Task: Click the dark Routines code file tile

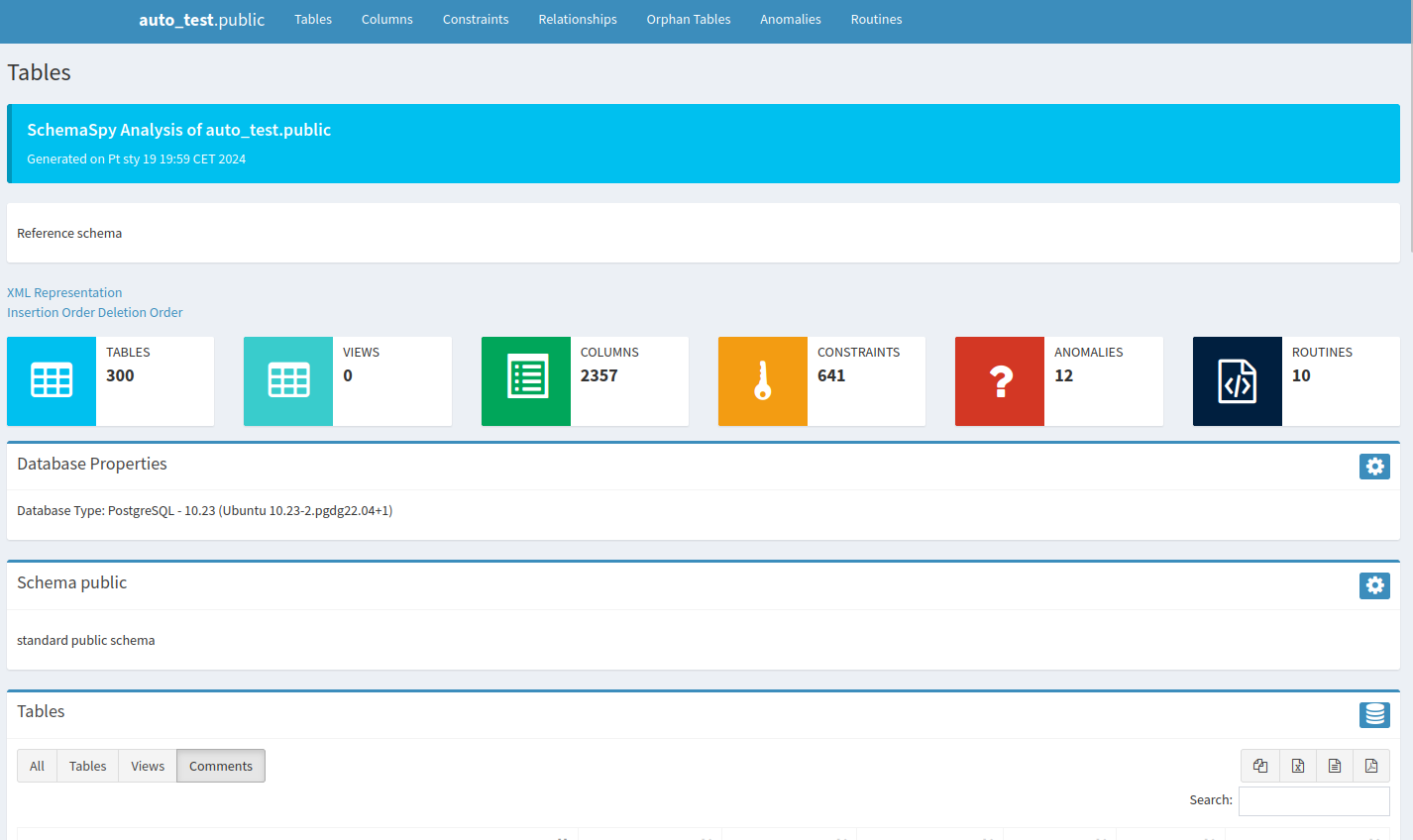Action: (x=1237, y=381)
